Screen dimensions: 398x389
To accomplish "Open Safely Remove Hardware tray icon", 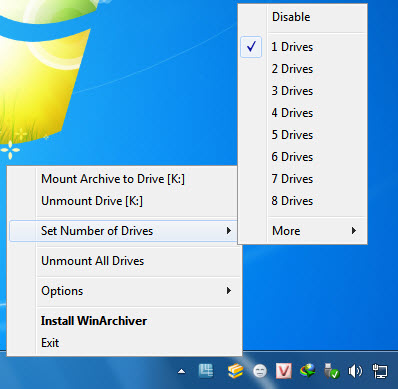I will click(331, 371).
